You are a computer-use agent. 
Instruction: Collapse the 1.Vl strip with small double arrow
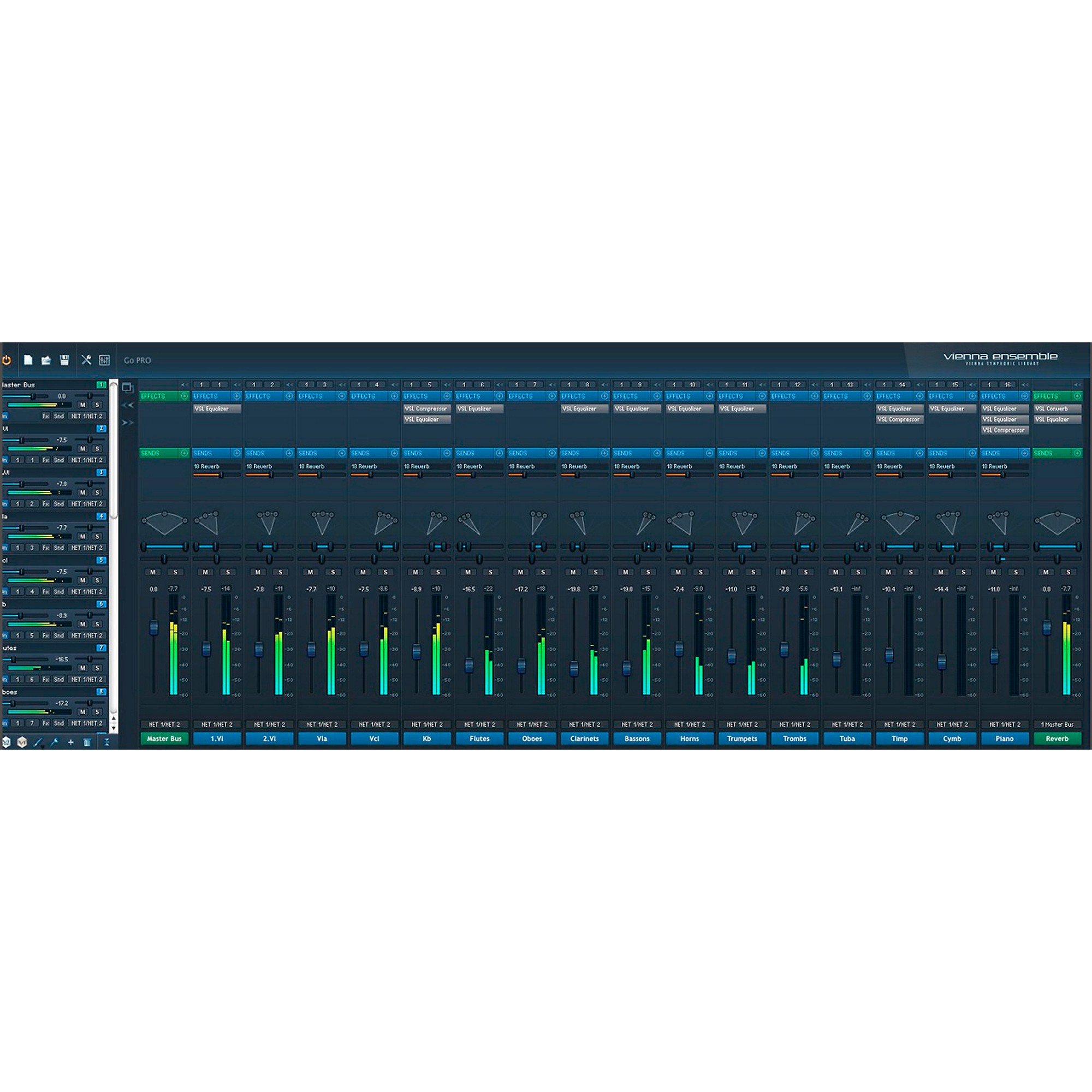pyautogui.click(x=237, y=385)
